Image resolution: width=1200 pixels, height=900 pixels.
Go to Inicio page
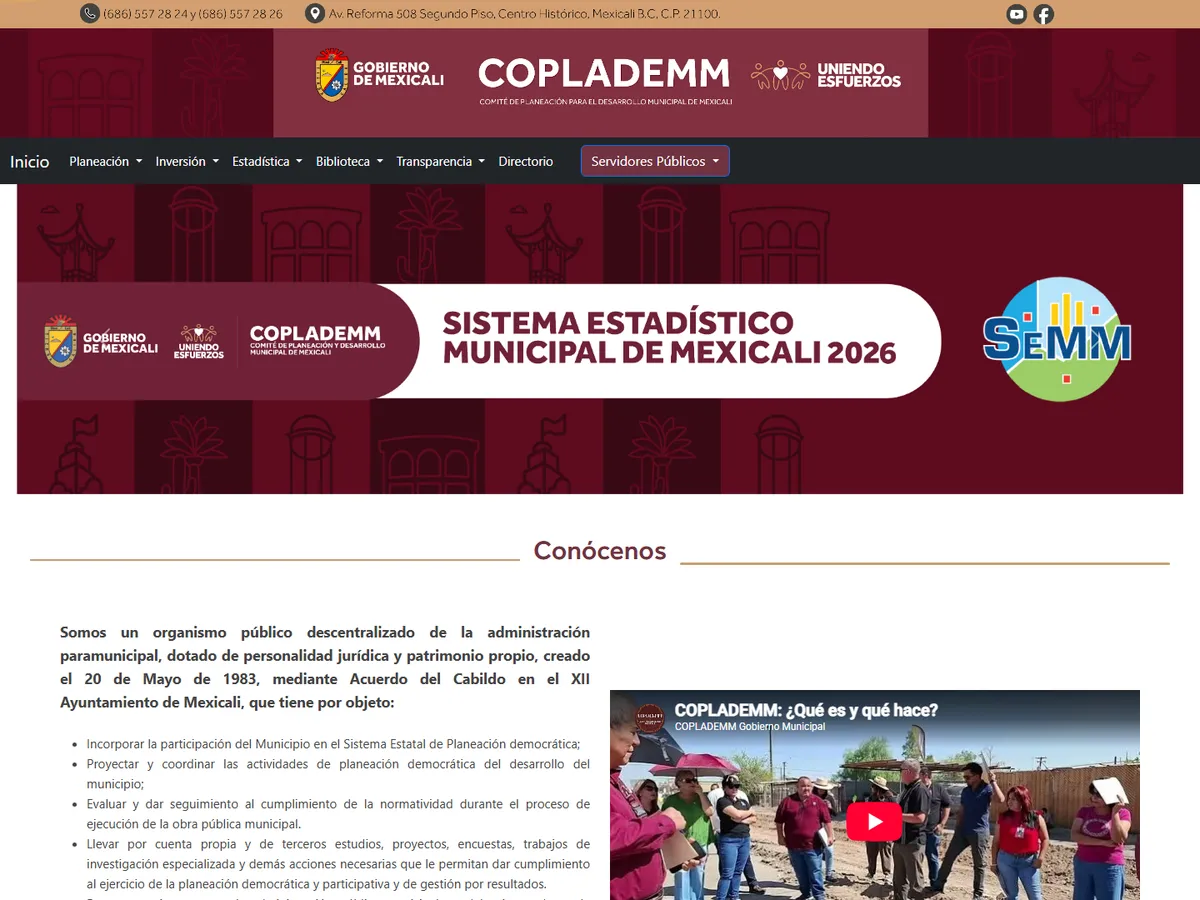30,161
